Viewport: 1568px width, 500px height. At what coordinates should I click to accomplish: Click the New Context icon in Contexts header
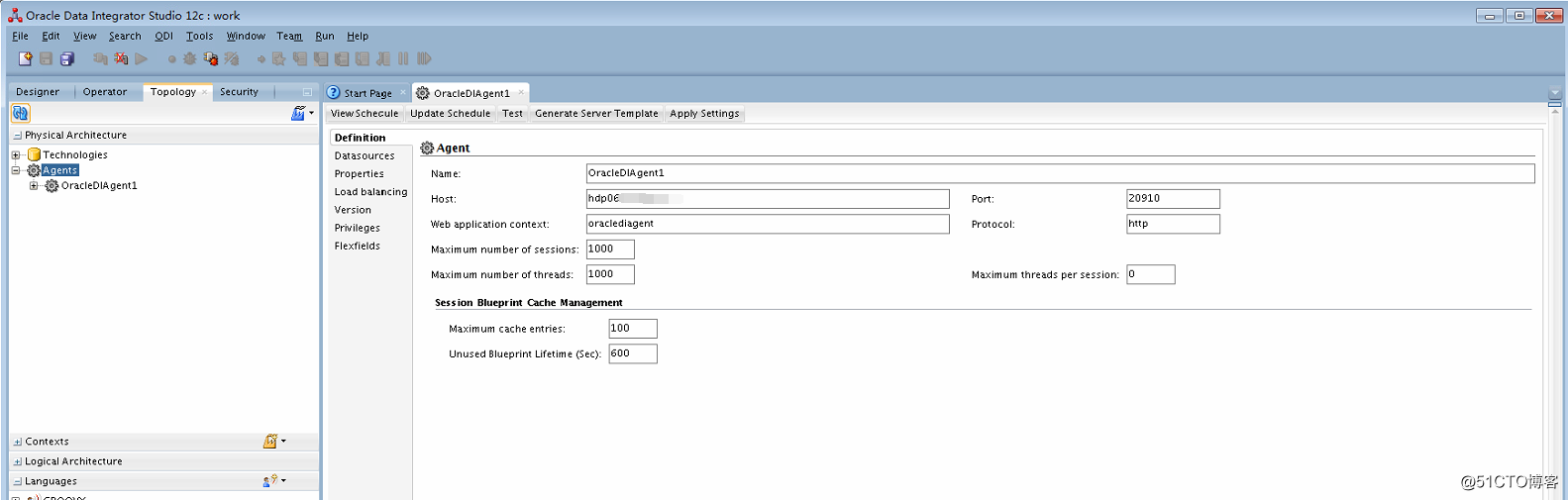(269, 442)
